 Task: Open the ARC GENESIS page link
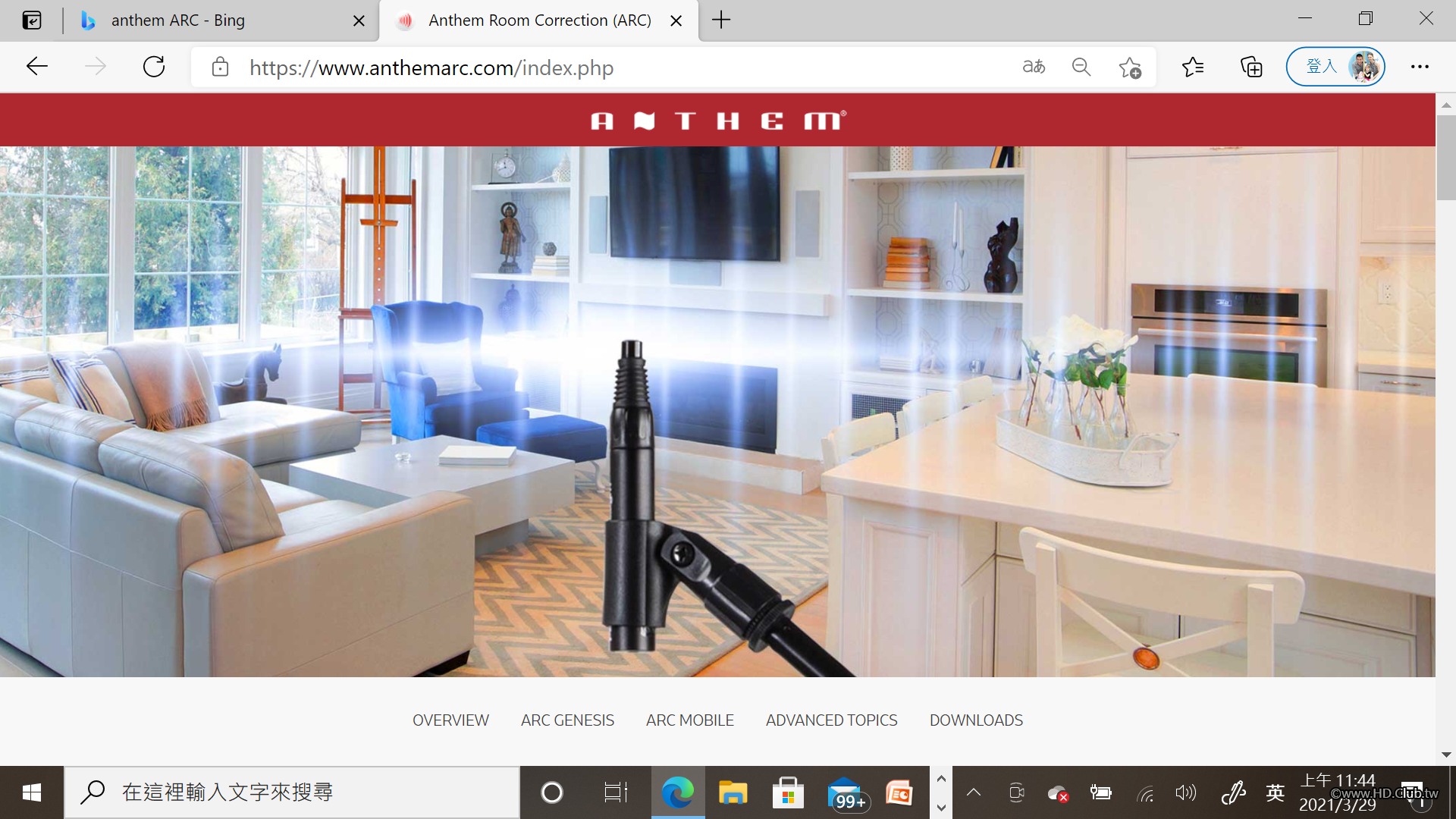pos(567,720)
